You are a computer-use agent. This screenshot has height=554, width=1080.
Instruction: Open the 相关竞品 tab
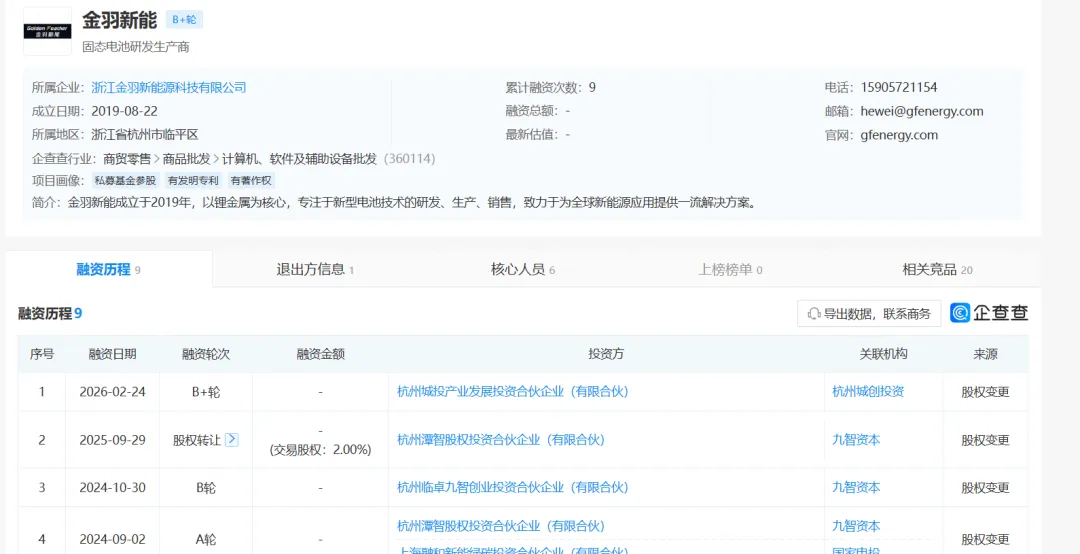click(937, 269)
